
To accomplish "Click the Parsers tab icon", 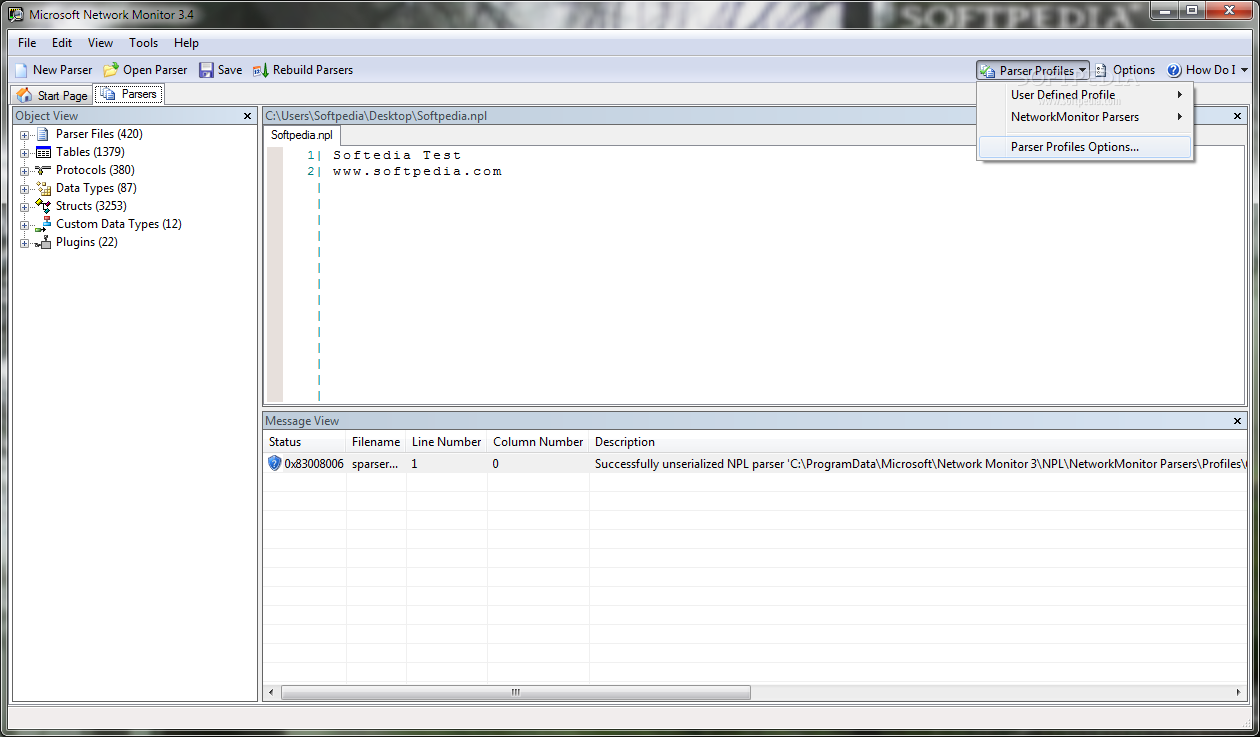I will pos(107,94).
